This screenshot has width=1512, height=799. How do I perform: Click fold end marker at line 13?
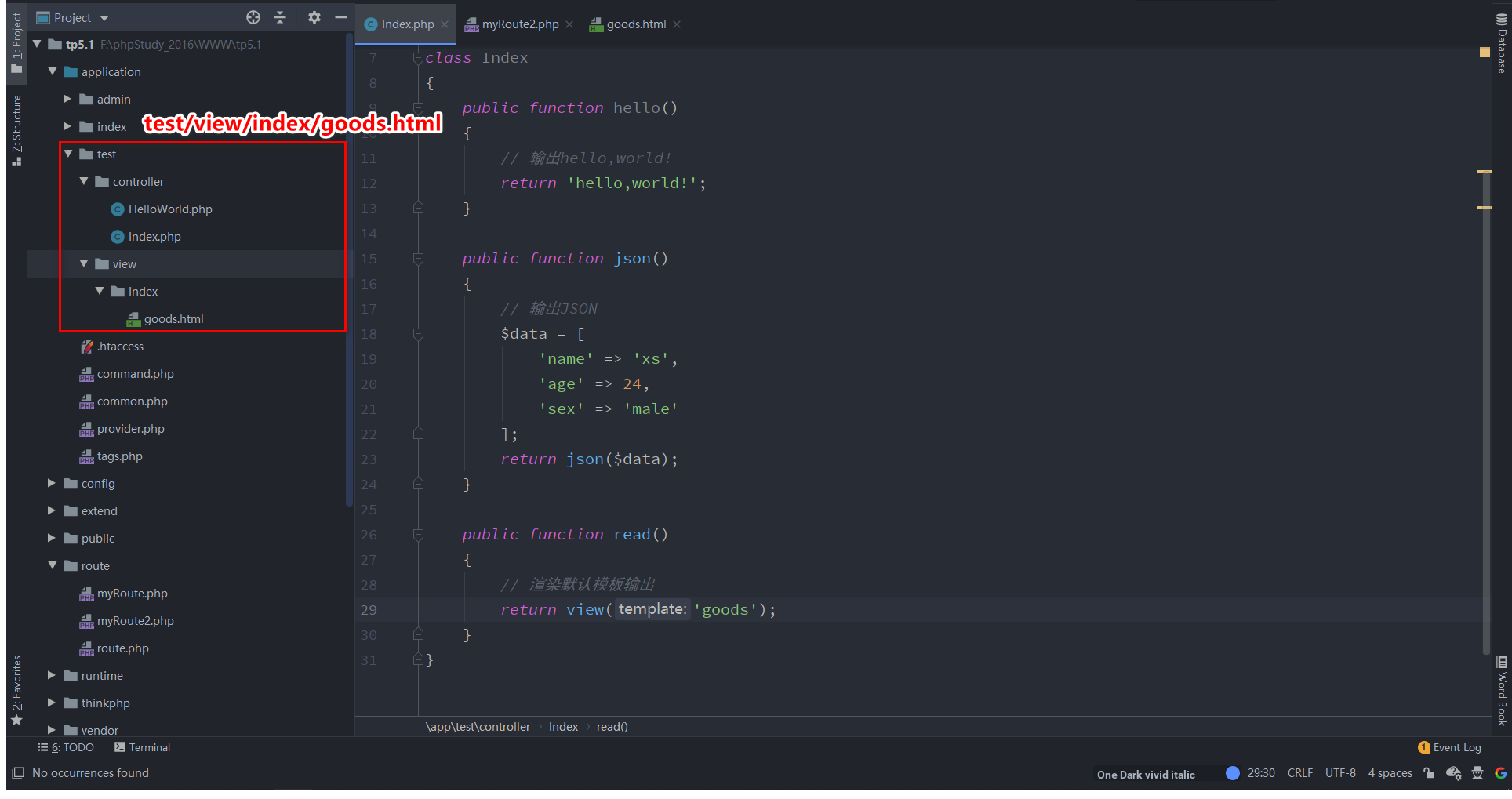coord(418,208)
